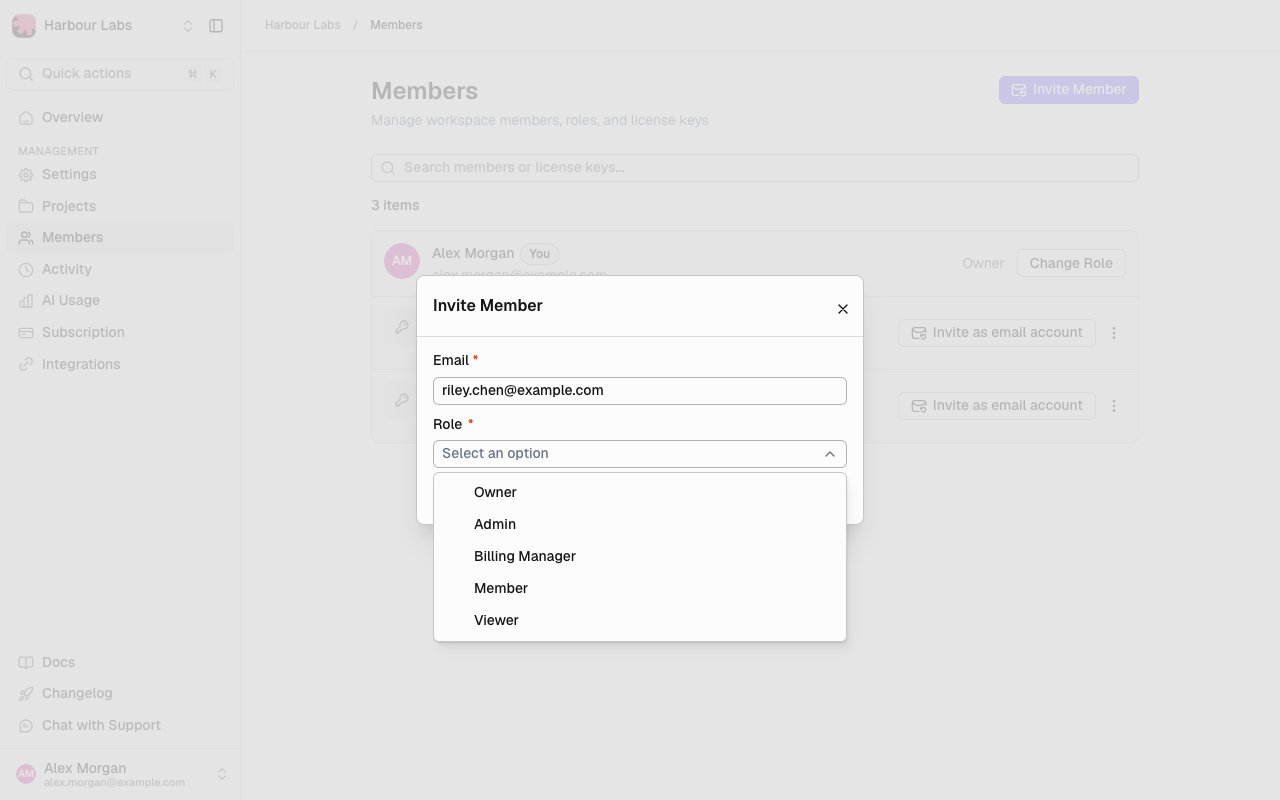Click the '3 items' count text
This screenshot has width=1280, height=800.
point(395,205)
